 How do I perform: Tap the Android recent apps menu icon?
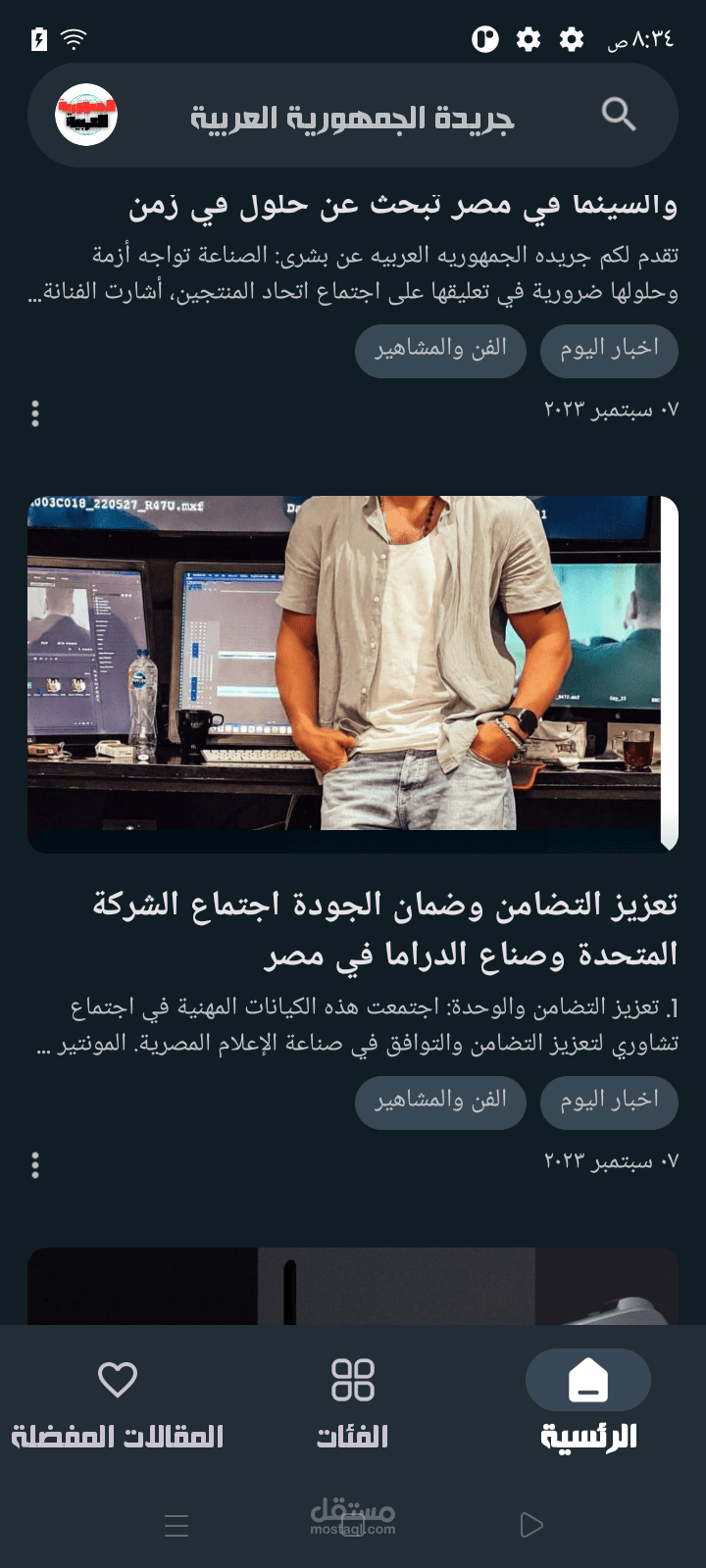point(176,1525)
